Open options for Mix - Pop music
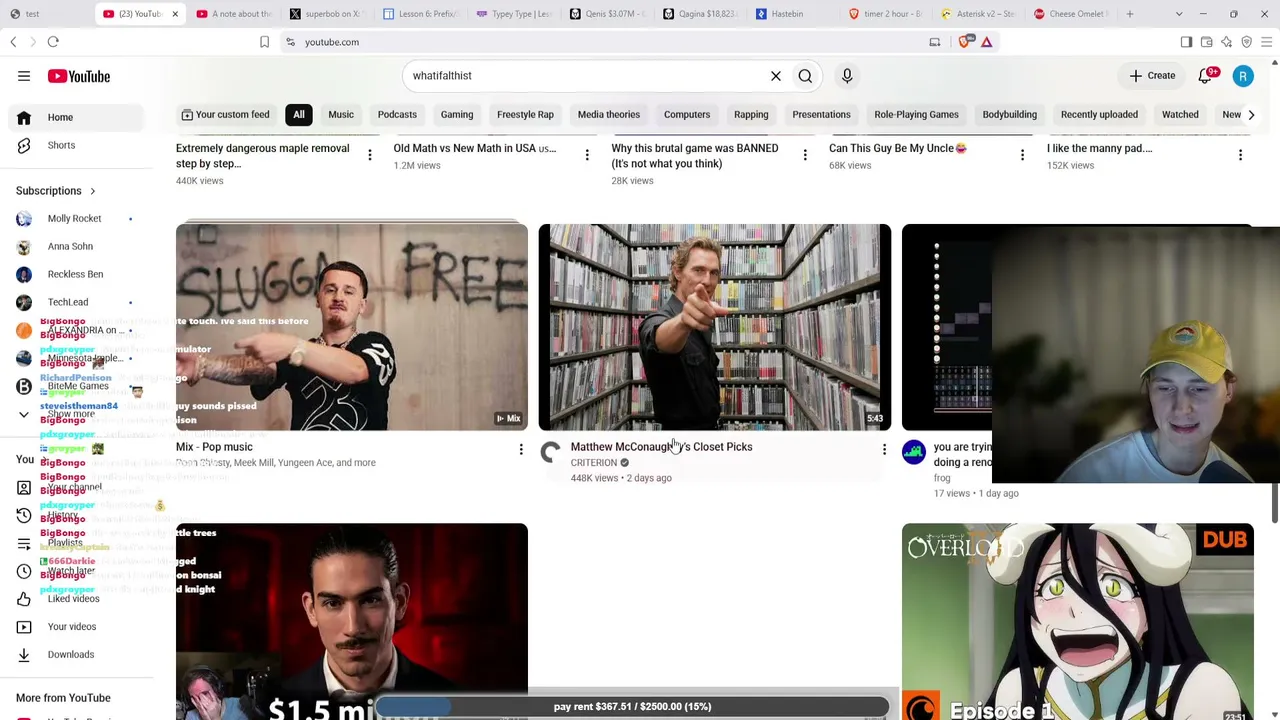This screenshot has width=1280, height=720. [521, 450]
